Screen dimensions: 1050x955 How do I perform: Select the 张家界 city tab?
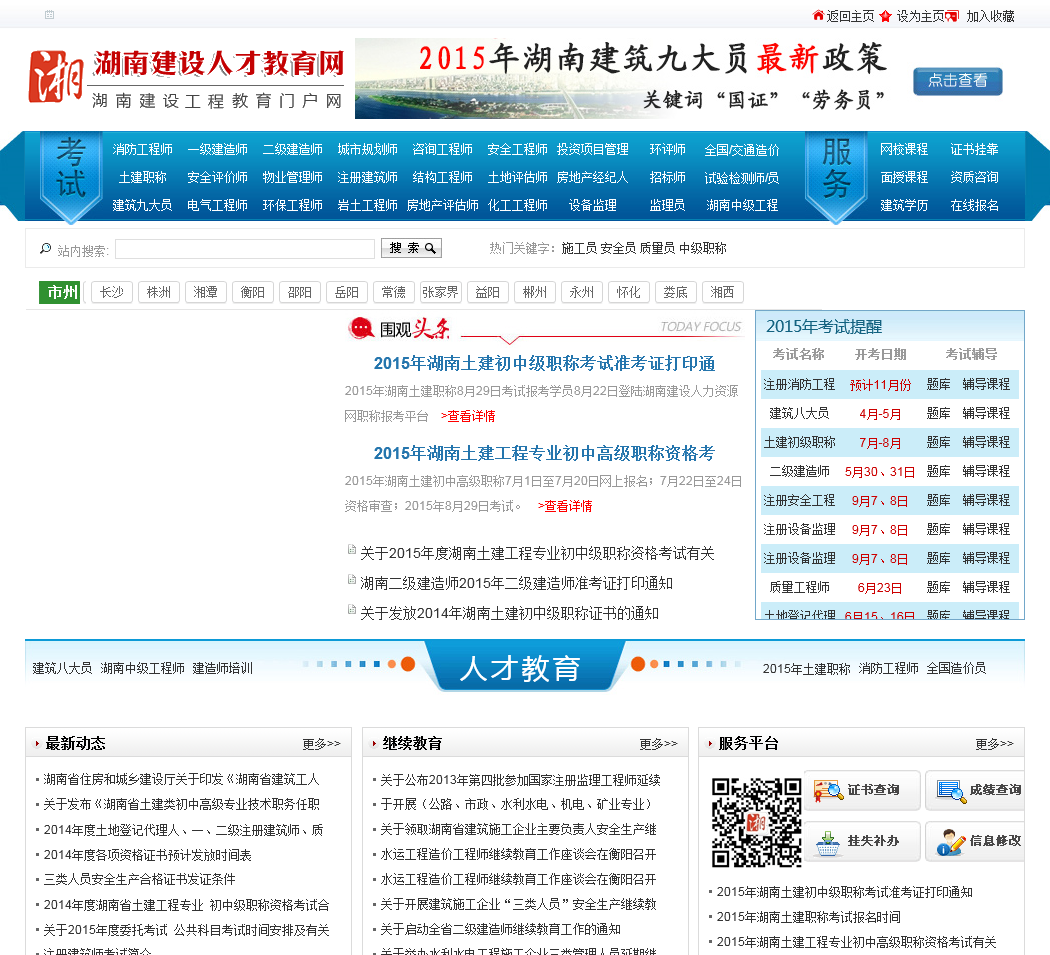(x=441, y=292)
